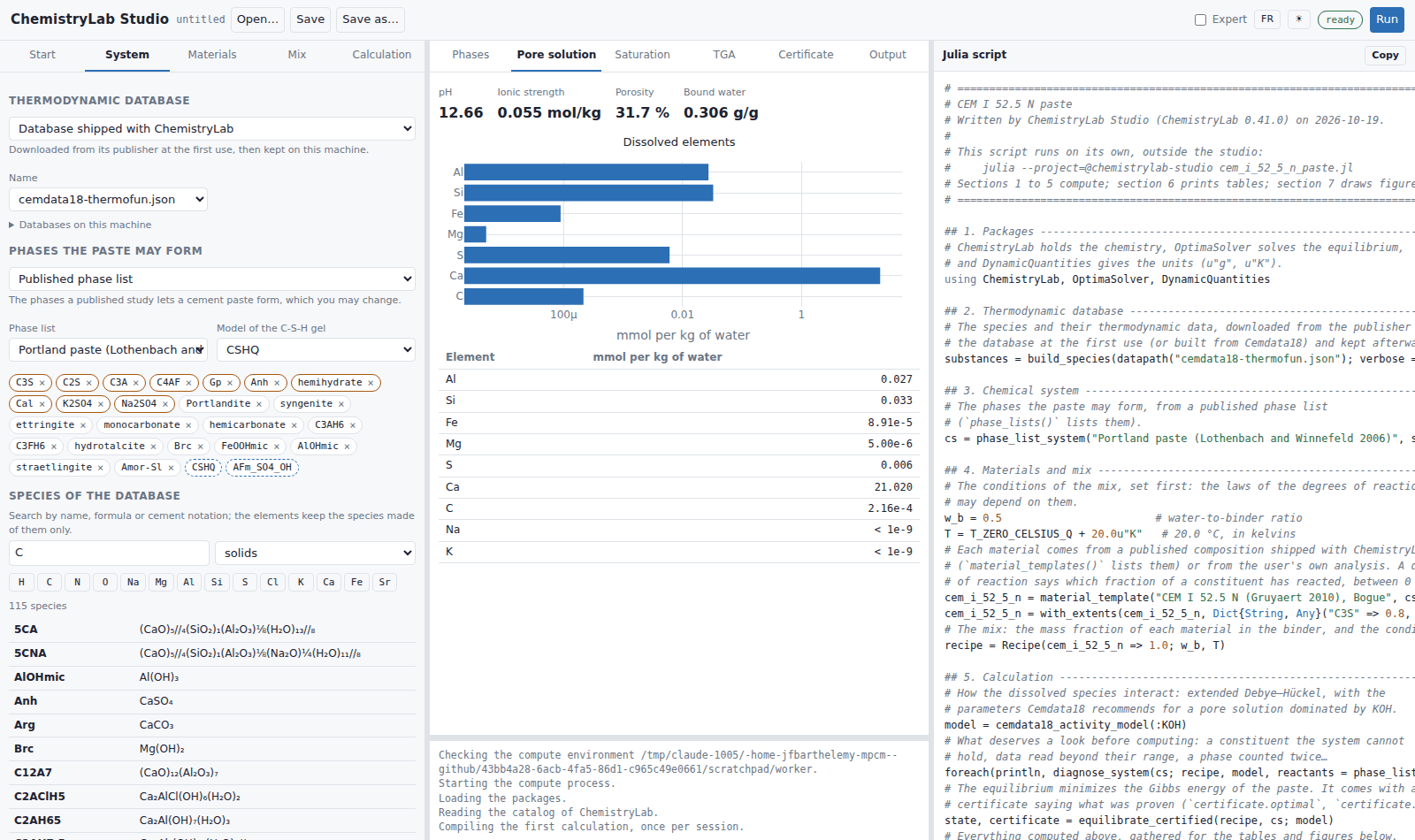Open the Published phase list dropdown
1415x840 pixels.
click(x=212, y=279)
